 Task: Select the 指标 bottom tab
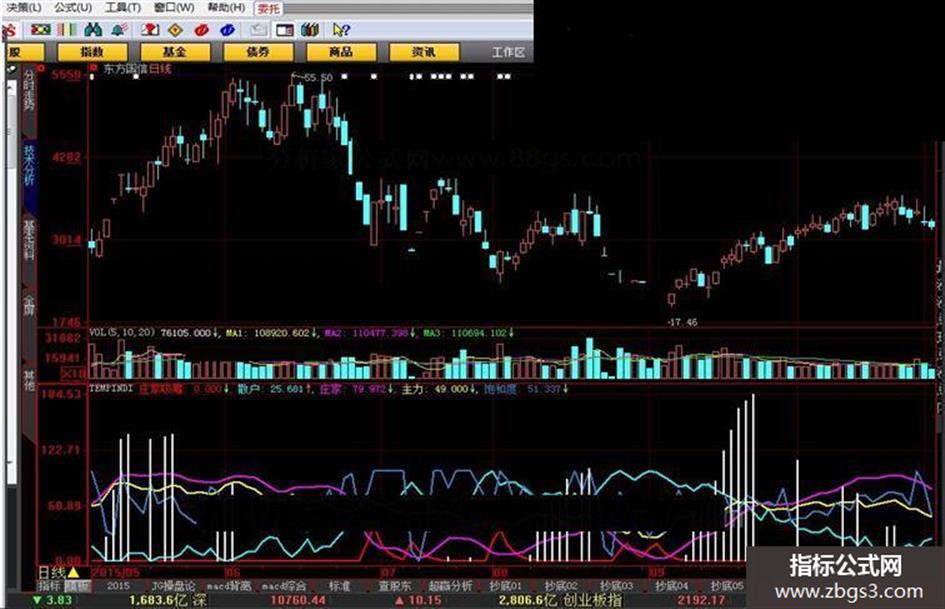[x=50, y=585]
